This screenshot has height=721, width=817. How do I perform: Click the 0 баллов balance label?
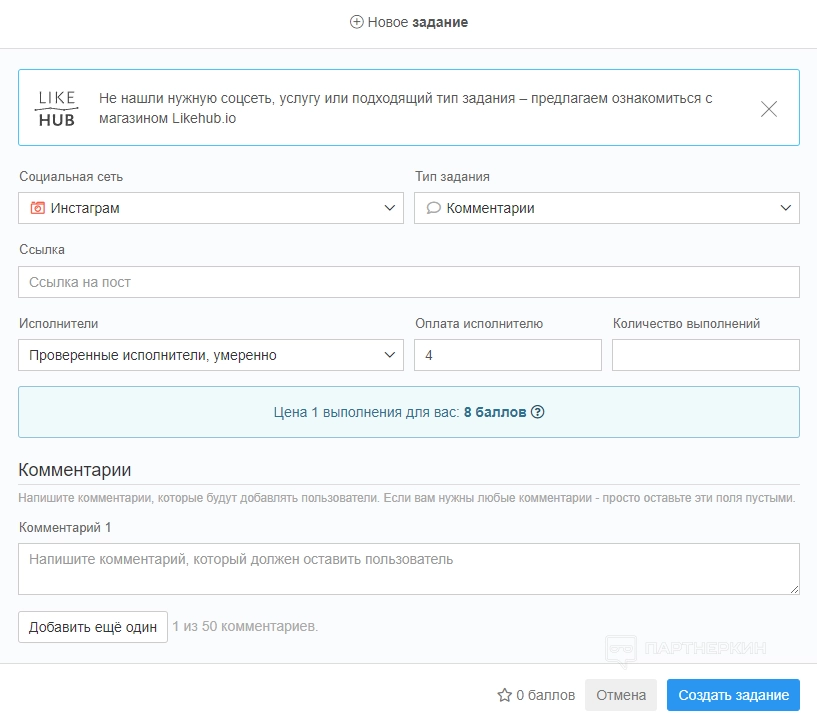[x=545, y=695]
